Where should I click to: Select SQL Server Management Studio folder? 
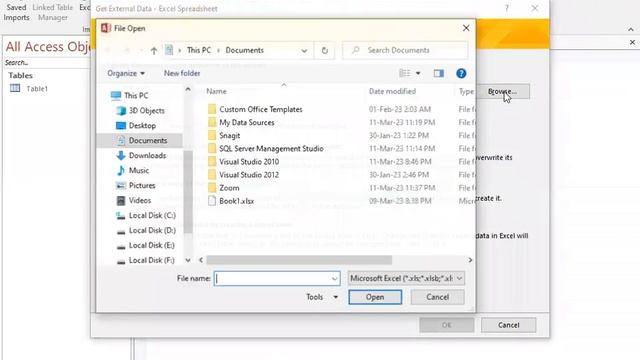coord(271,149)
